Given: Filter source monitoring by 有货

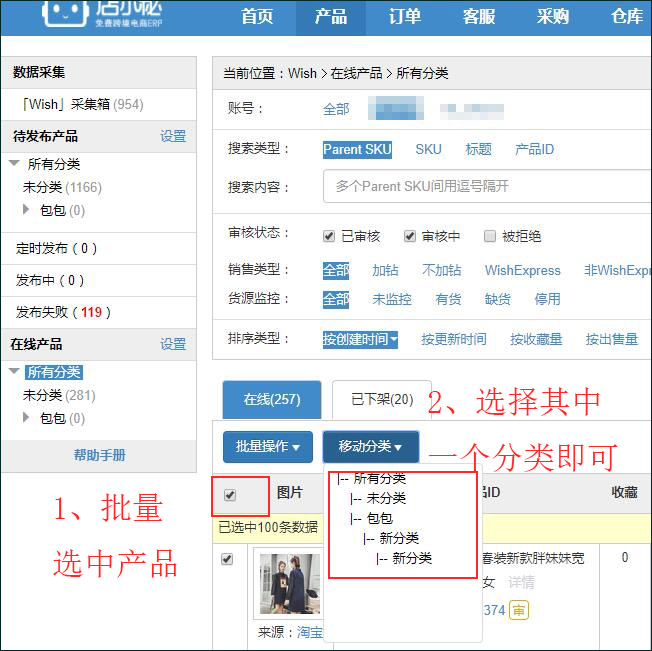Looking at the screenshot, I should [448, 299].
